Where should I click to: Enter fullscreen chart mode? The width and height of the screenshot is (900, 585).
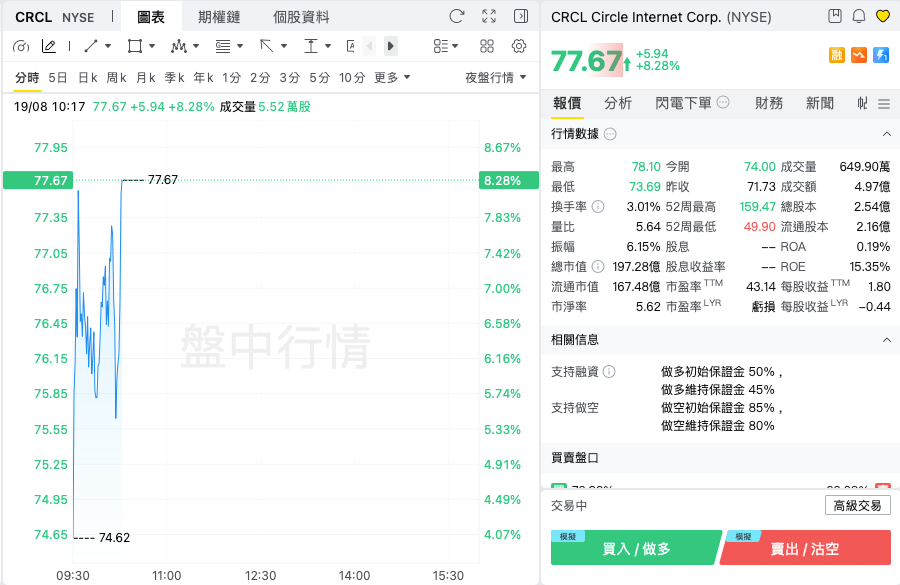tap(488, 16)
